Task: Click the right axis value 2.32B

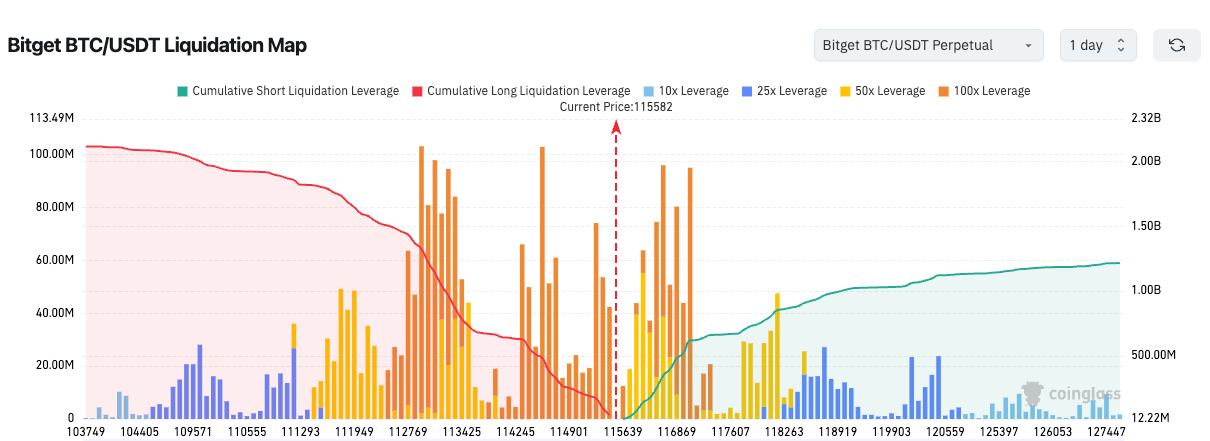Action: (x=1146, y=118)
